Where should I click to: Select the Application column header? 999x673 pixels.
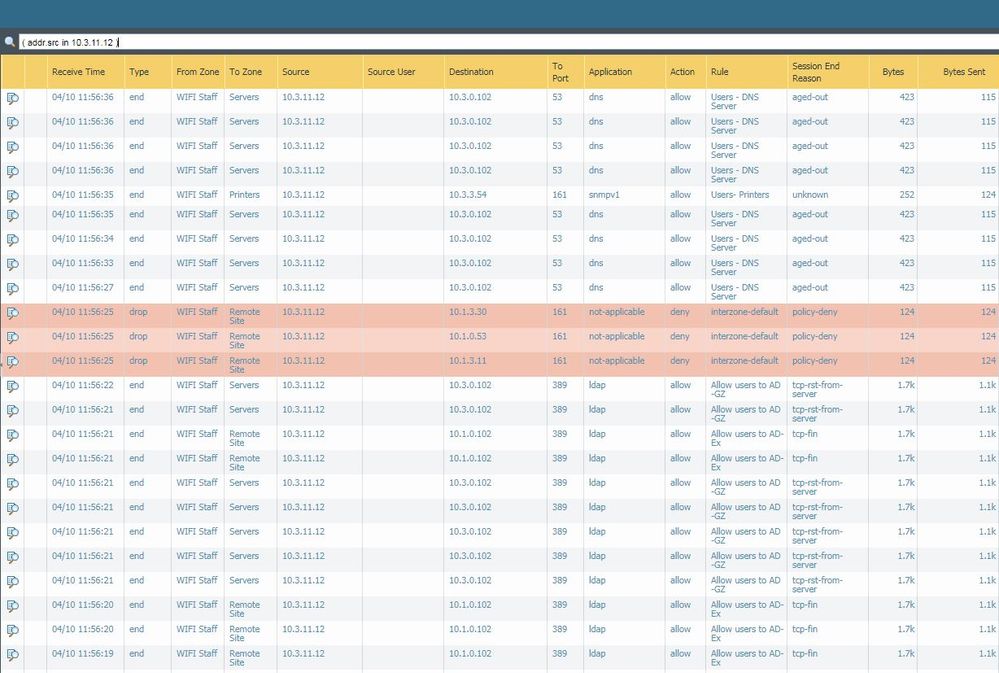610,72
